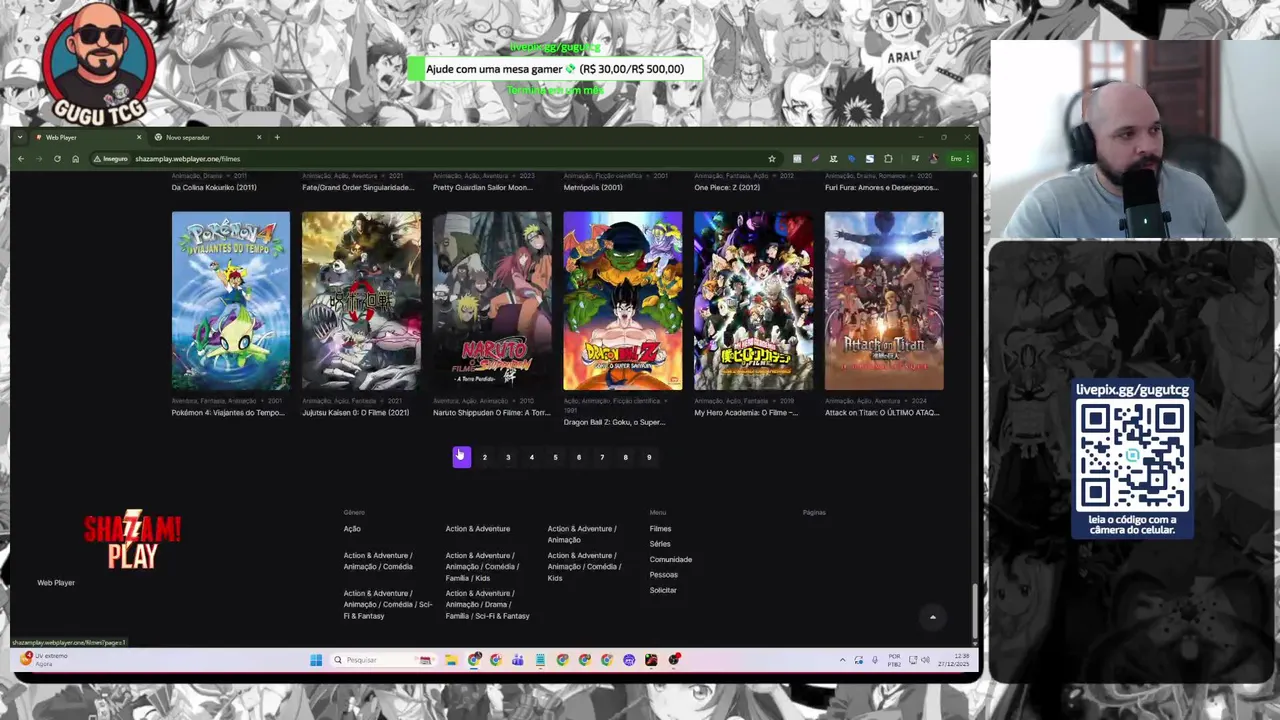Show hidden system tray icons chevron
Screen dimensions: 1280x720
pos(843,660)
